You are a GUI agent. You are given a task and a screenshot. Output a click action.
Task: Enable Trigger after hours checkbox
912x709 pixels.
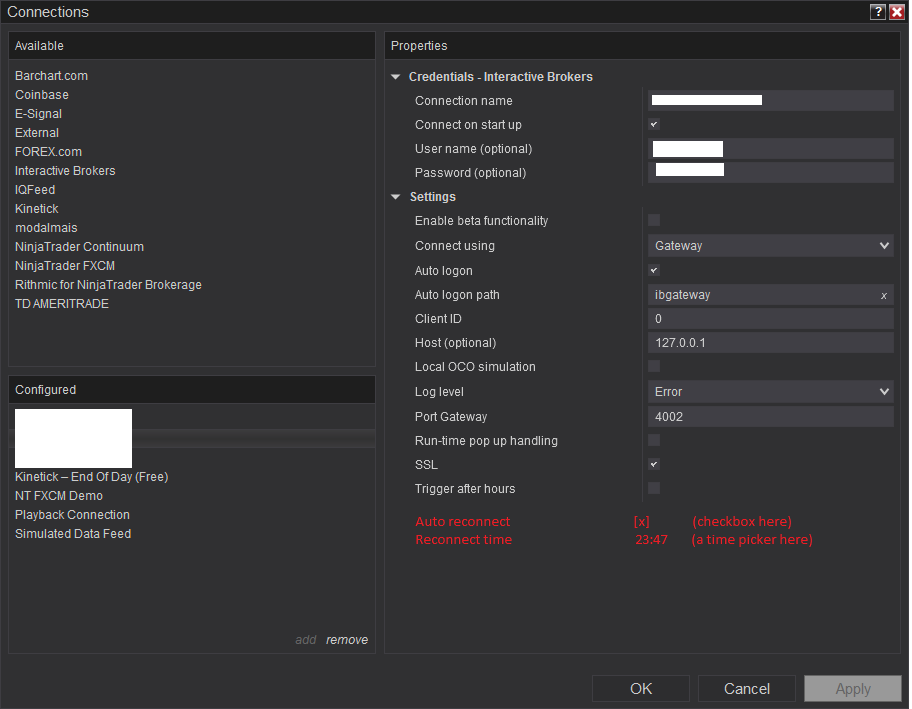654,488
